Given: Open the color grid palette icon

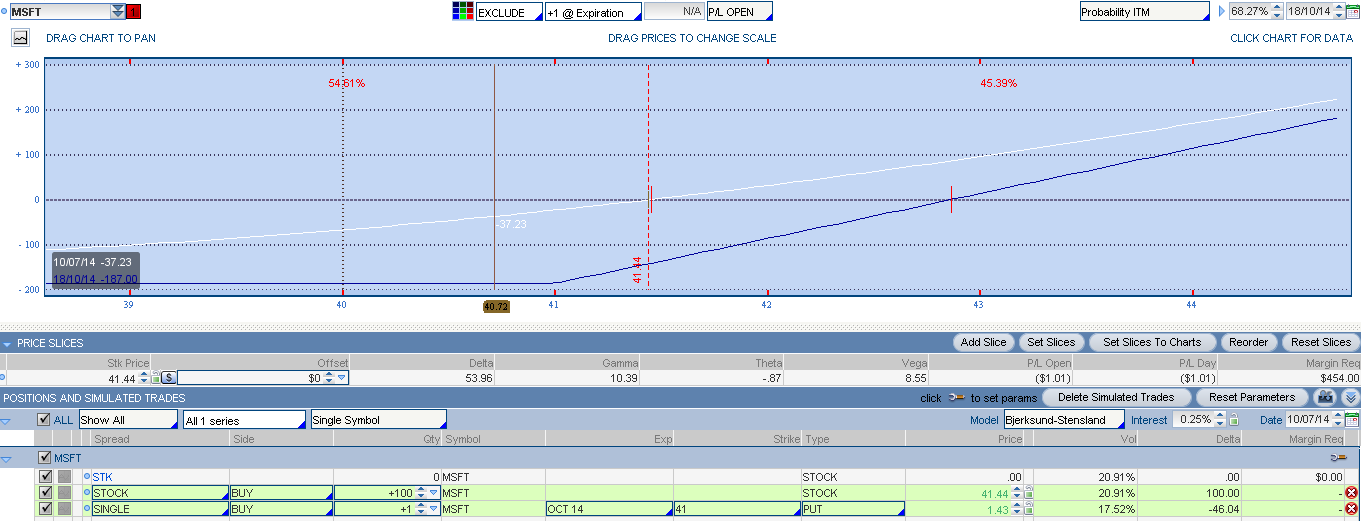Looking at the screenshot, I should 462,11.
